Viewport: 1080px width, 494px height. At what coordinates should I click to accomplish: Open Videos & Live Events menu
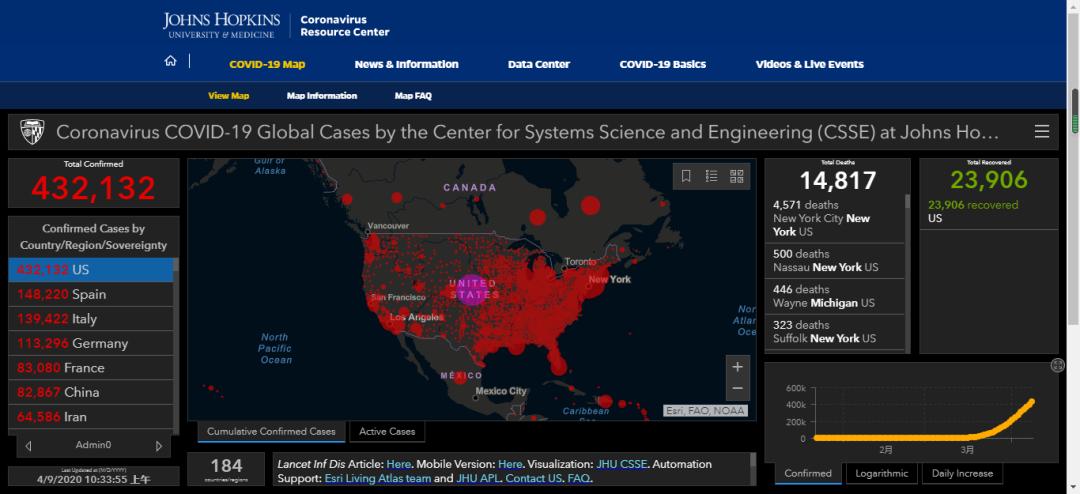pyautogui.click(x=809, y=64)
